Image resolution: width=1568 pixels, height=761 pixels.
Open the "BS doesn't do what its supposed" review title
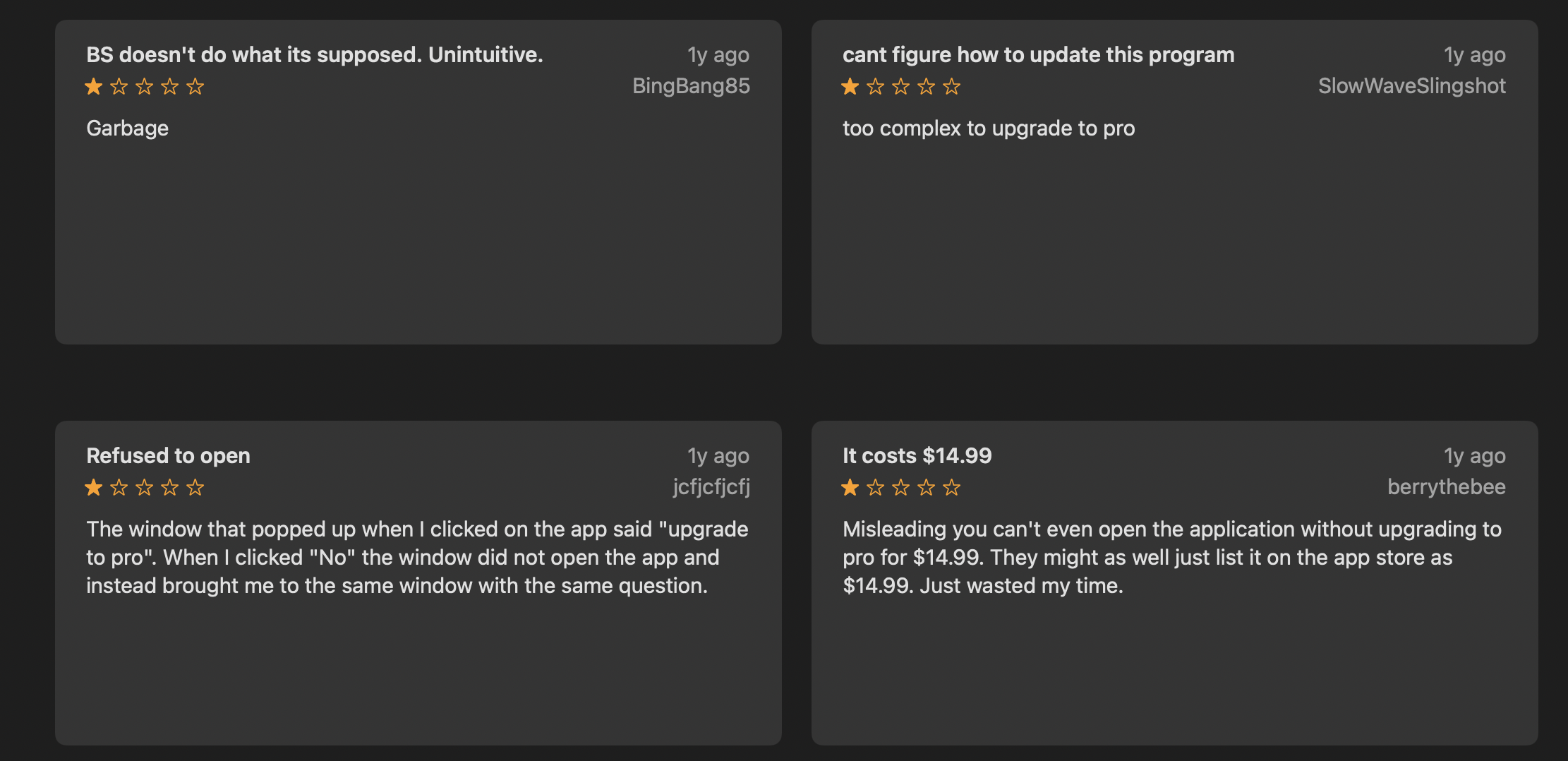(315, 55)
